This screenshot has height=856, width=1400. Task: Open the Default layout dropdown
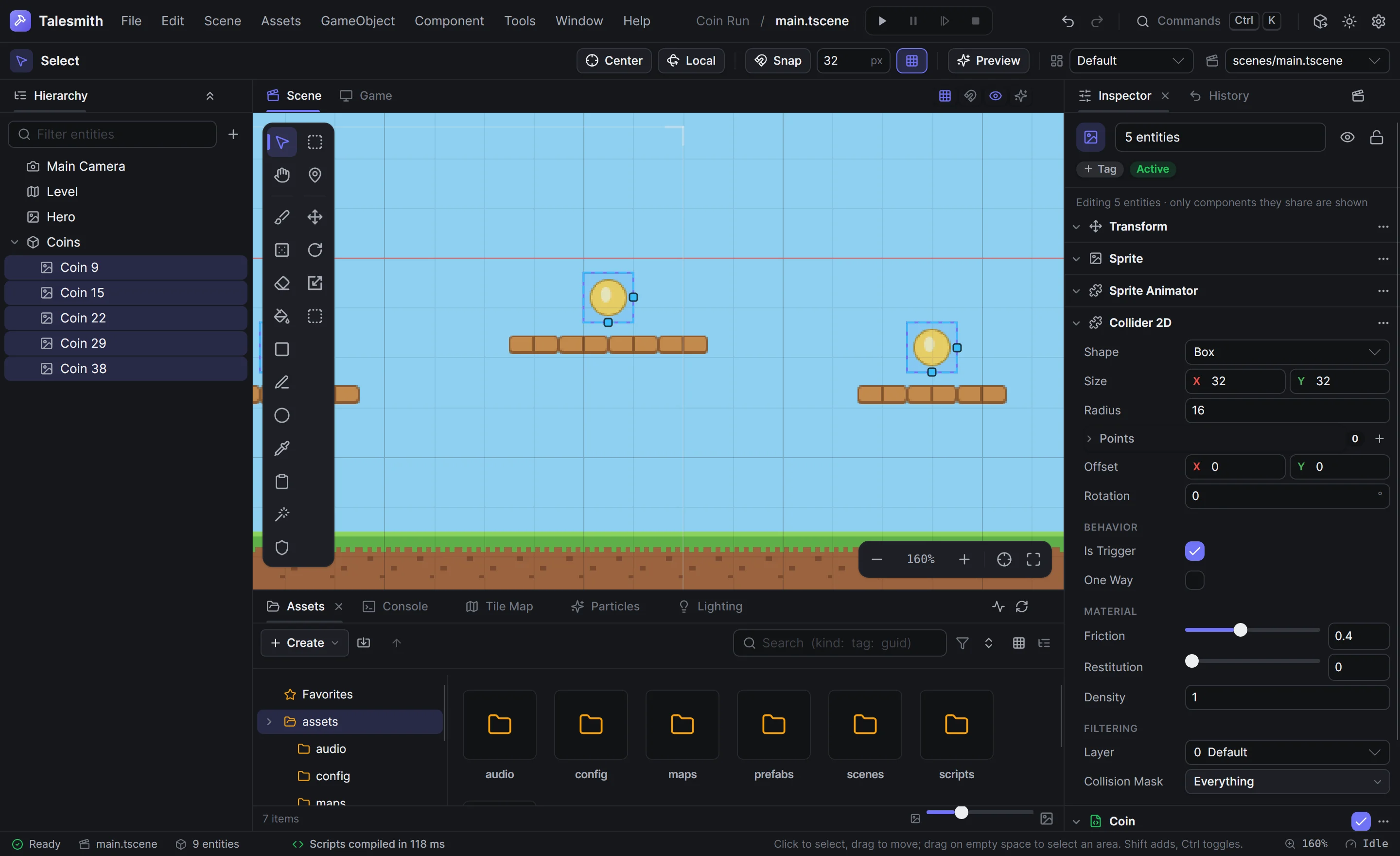point(1131,61)
